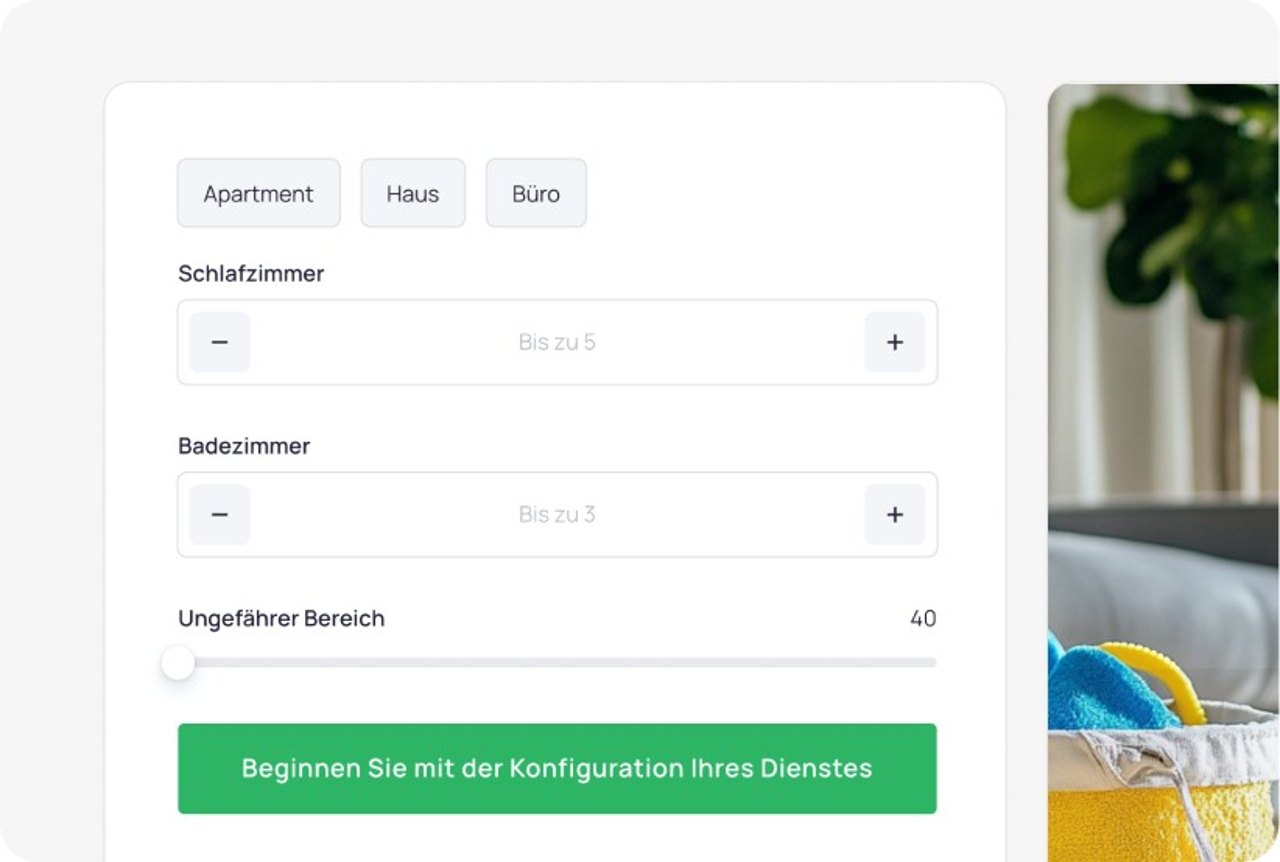
Task: Click the area value 40
Action: pos(923,619)
